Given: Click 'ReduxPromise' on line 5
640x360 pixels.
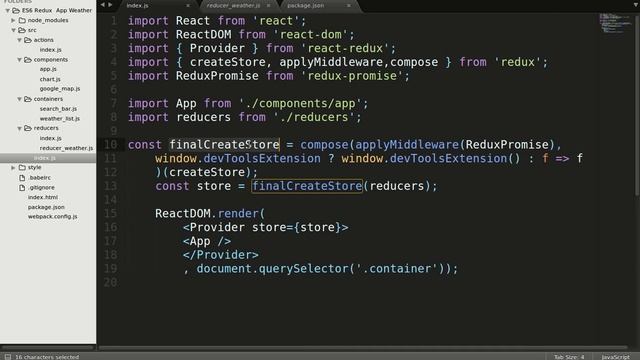Looking at the screenshot, I should (217, 76).
